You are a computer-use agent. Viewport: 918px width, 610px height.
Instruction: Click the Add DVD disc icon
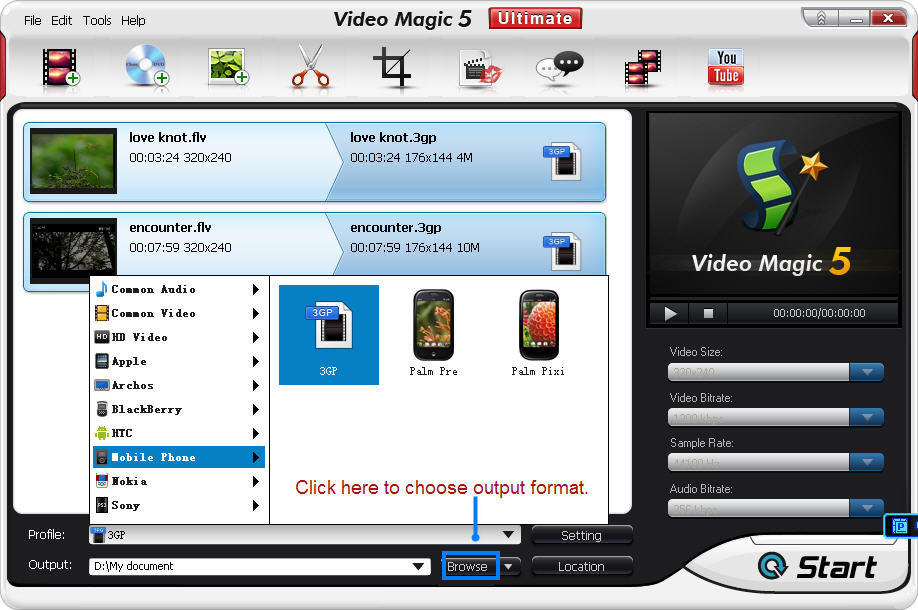coord(146,66)
